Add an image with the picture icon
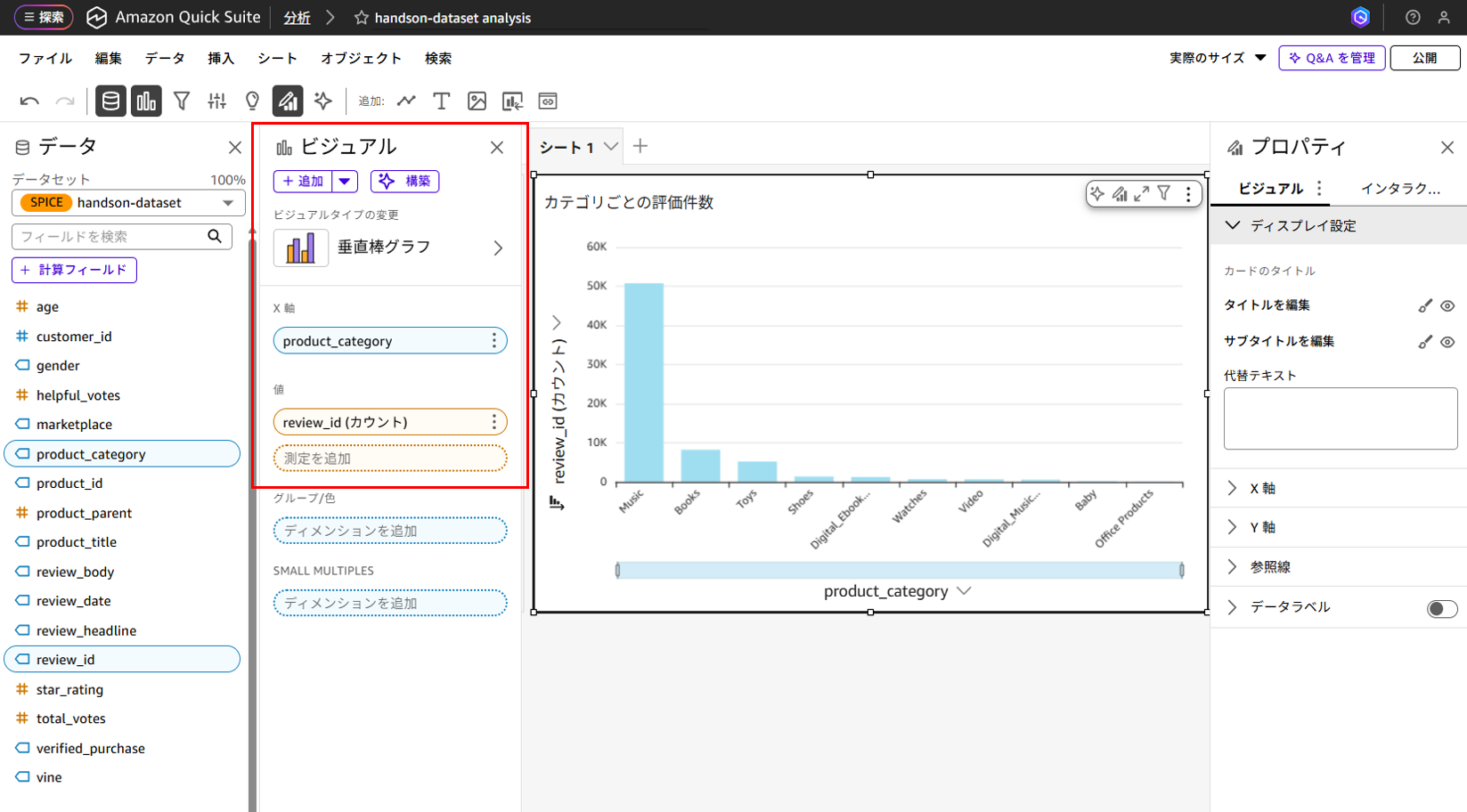This screenshot has width=1467, height=812. (x=477, y=101)
